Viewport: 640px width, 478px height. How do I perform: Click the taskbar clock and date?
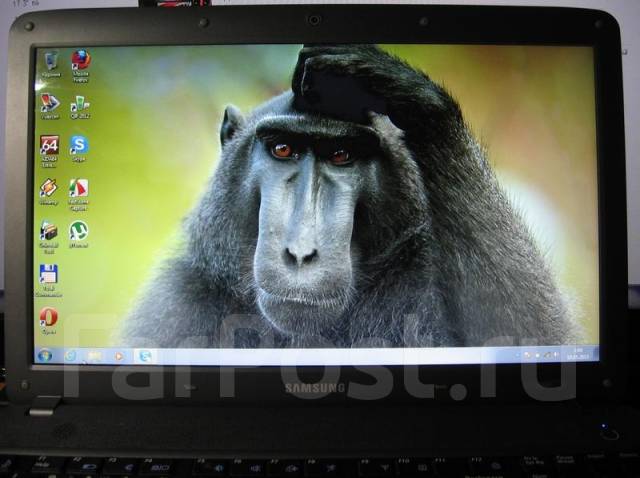tap(580, 354)
